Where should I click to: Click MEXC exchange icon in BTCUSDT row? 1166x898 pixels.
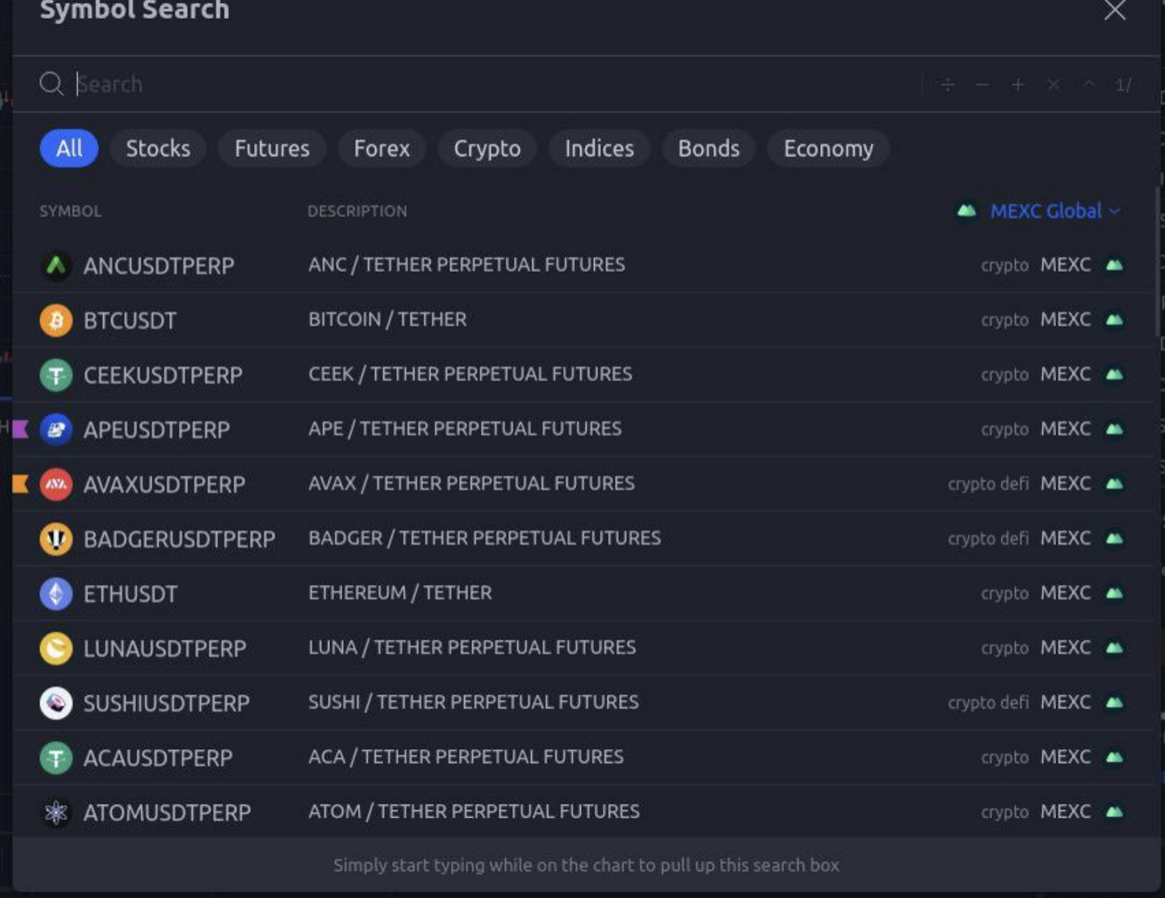[x=1114, y=320]
